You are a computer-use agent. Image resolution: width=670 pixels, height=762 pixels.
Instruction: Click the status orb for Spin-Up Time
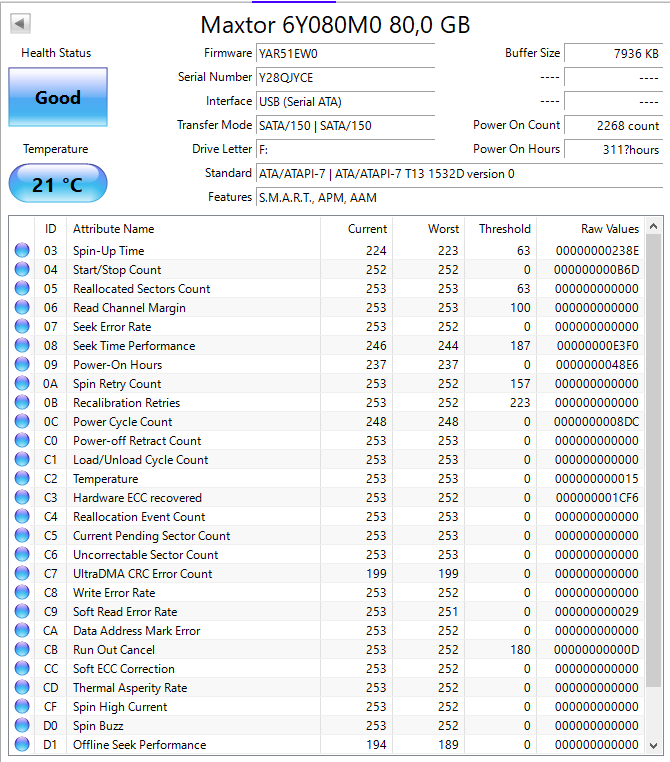[22, 251]
